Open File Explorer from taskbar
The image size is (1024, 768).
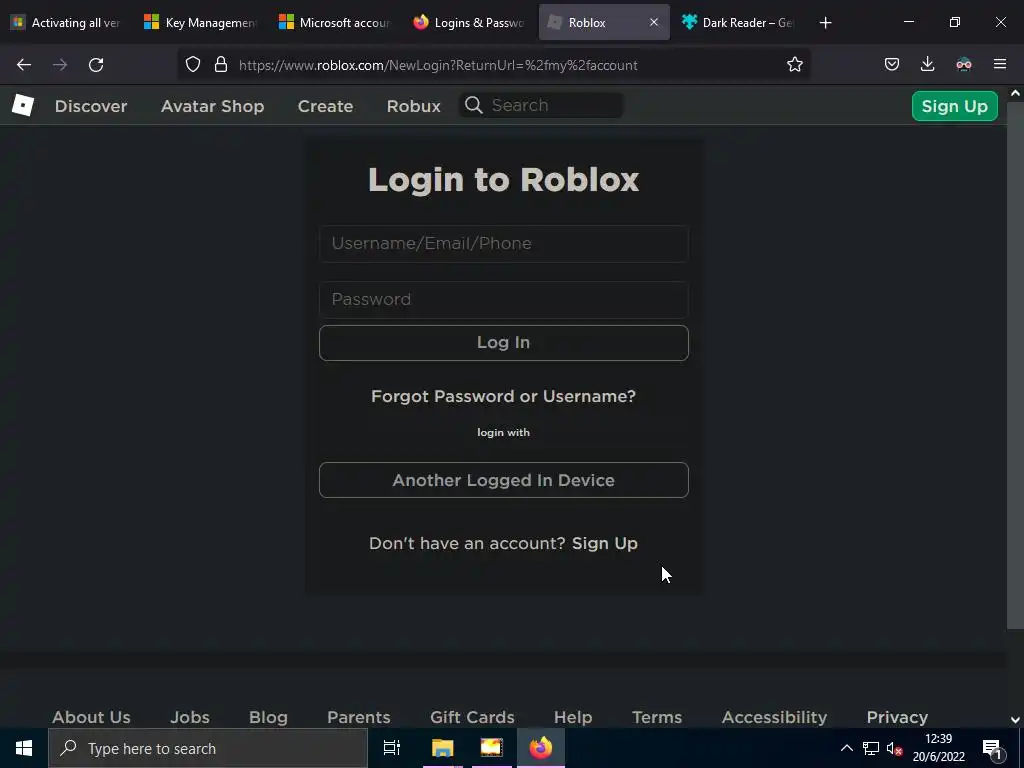[x=442, y=748]
